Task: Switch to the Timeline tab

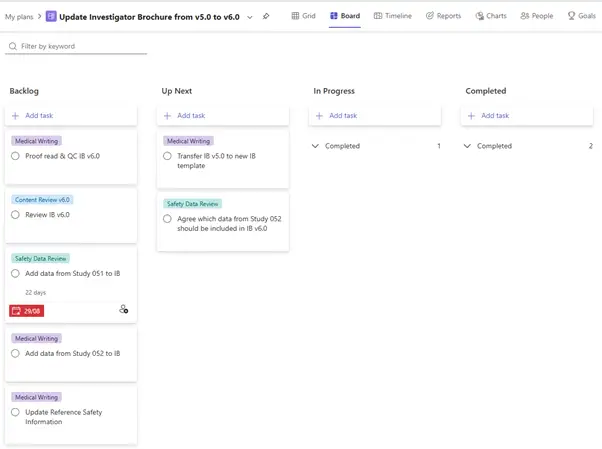Action: click(392, 16)
